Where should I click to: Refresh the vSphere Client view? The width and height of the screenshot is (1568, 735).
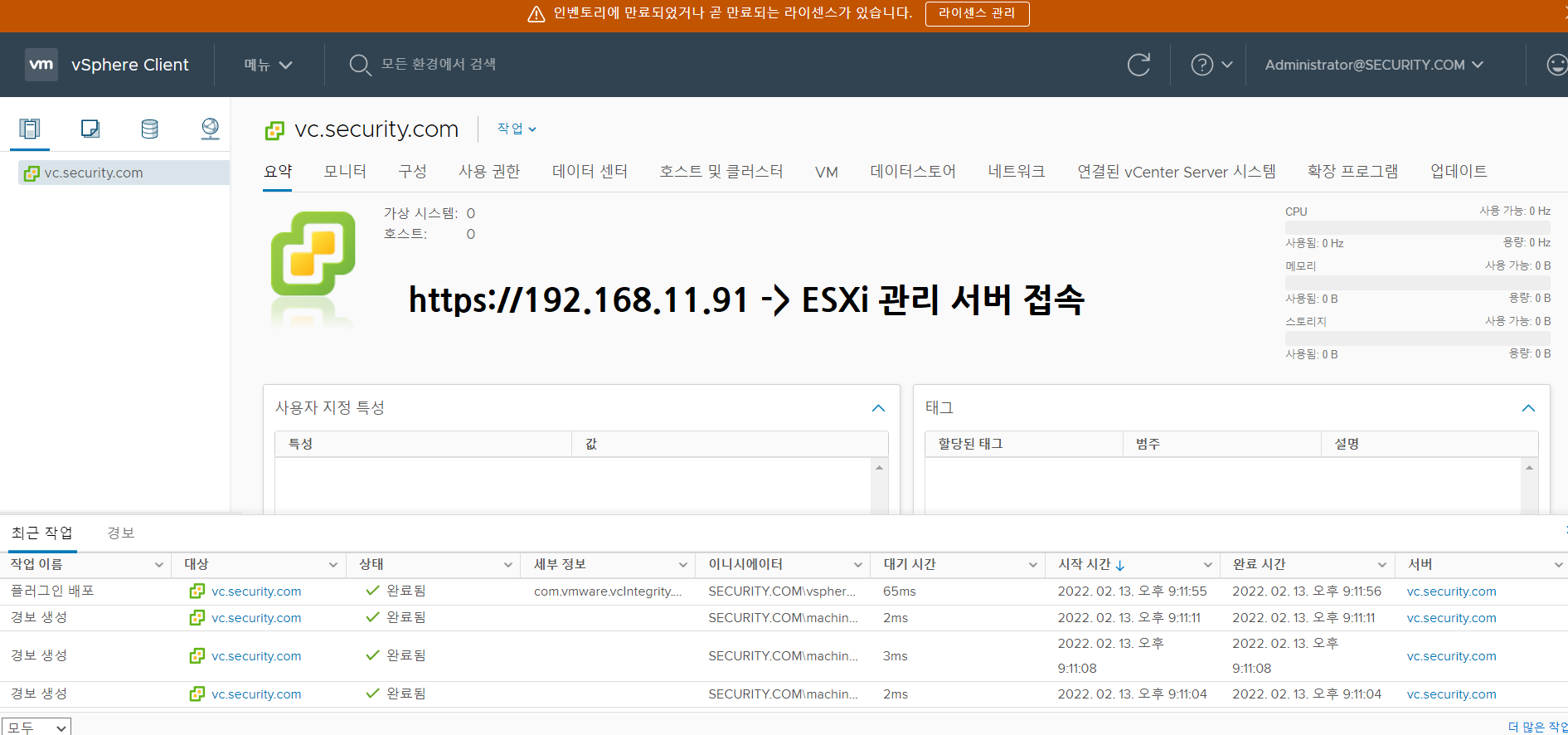[1138, 65]
